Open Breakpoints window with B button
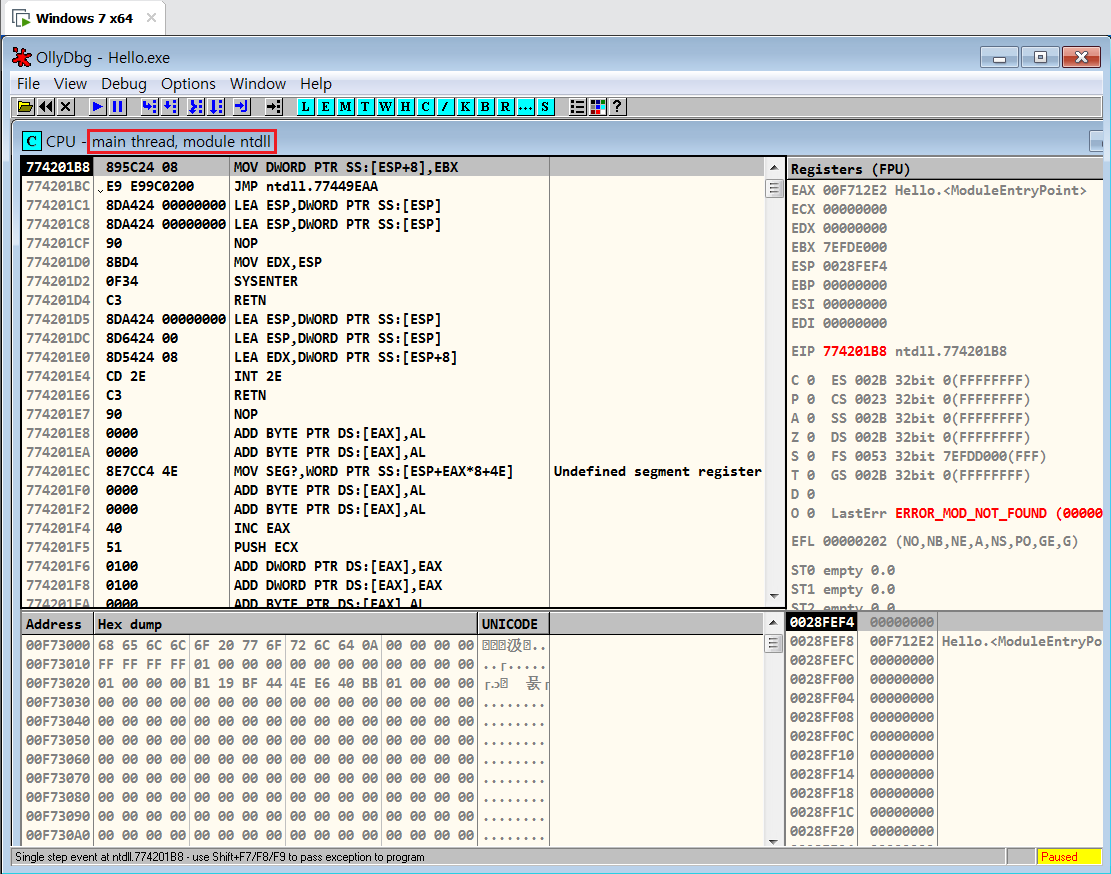 point(485,107)
